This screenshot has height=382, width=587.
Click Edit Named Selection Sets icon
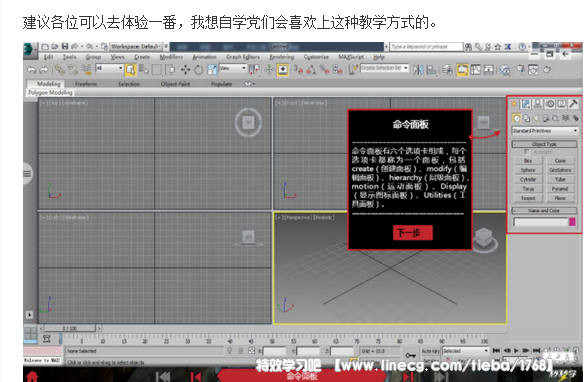[x=352, y=70]
